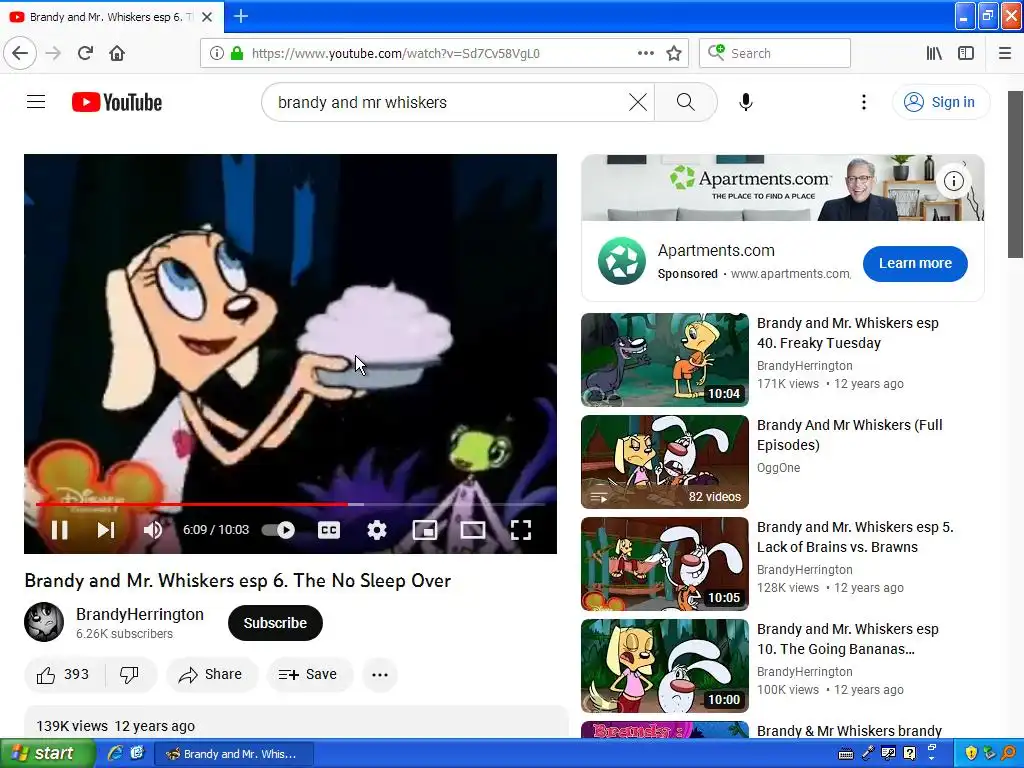Go to browser home page

tap(117, 53)
